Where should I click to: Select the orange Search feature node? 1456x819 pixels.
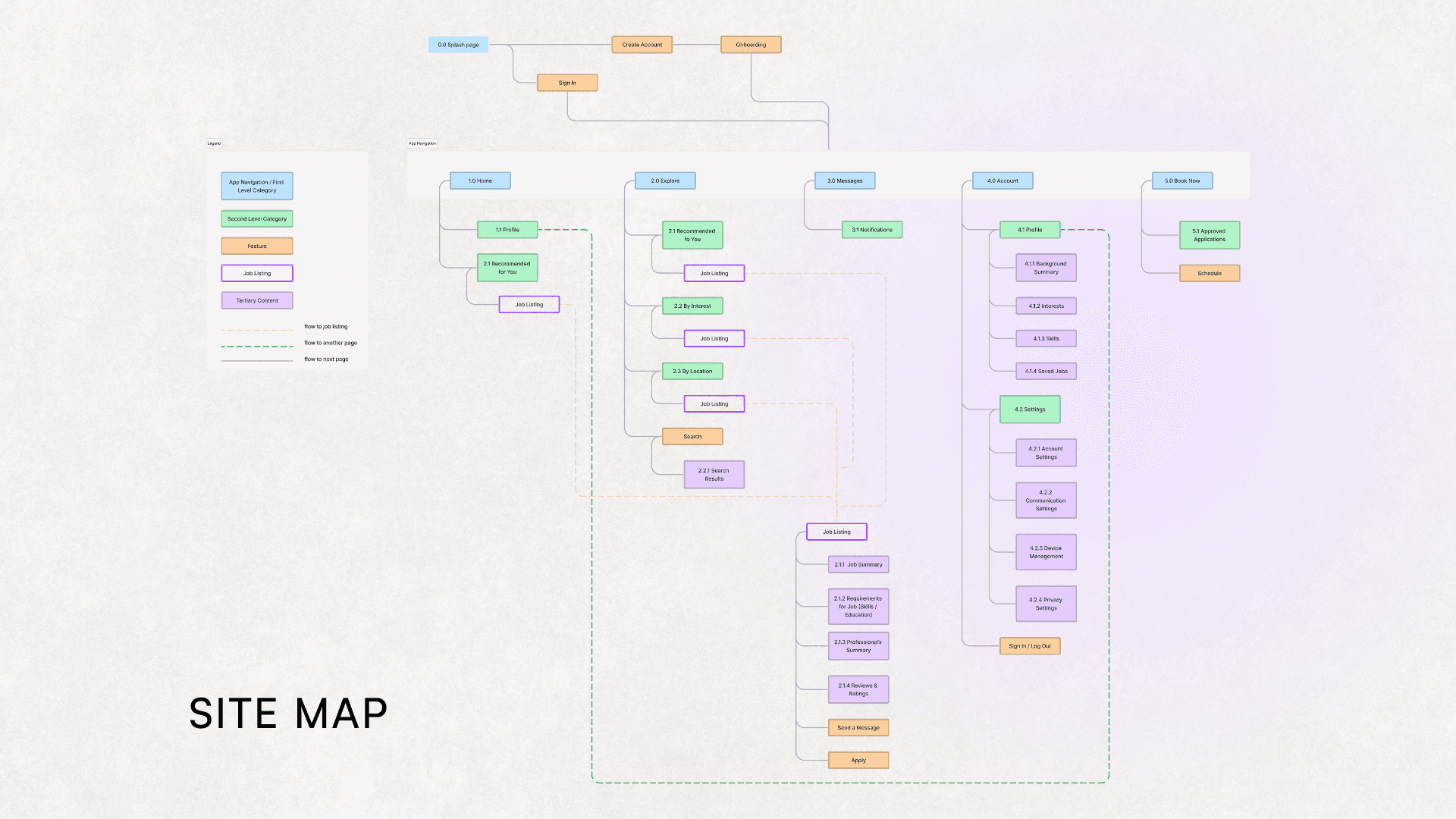click(692, 436)
